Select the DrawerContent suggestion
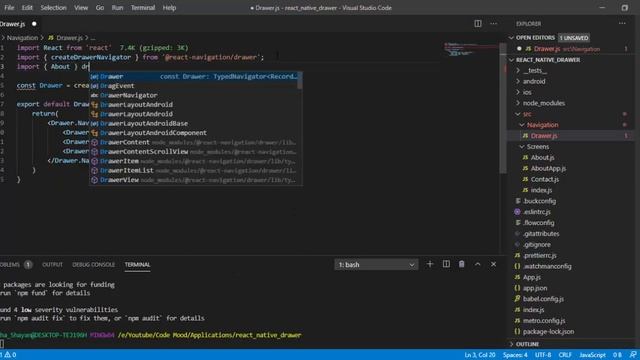The height and width of the screenshot is (360, 640). tap(196, 142)
